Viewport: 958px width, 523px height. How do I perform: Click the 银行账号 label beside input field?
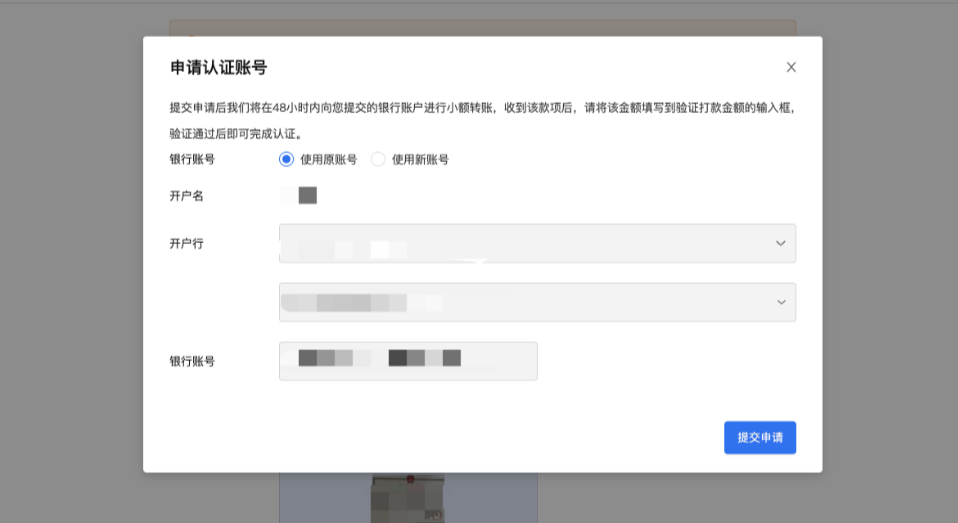point(192,361)
